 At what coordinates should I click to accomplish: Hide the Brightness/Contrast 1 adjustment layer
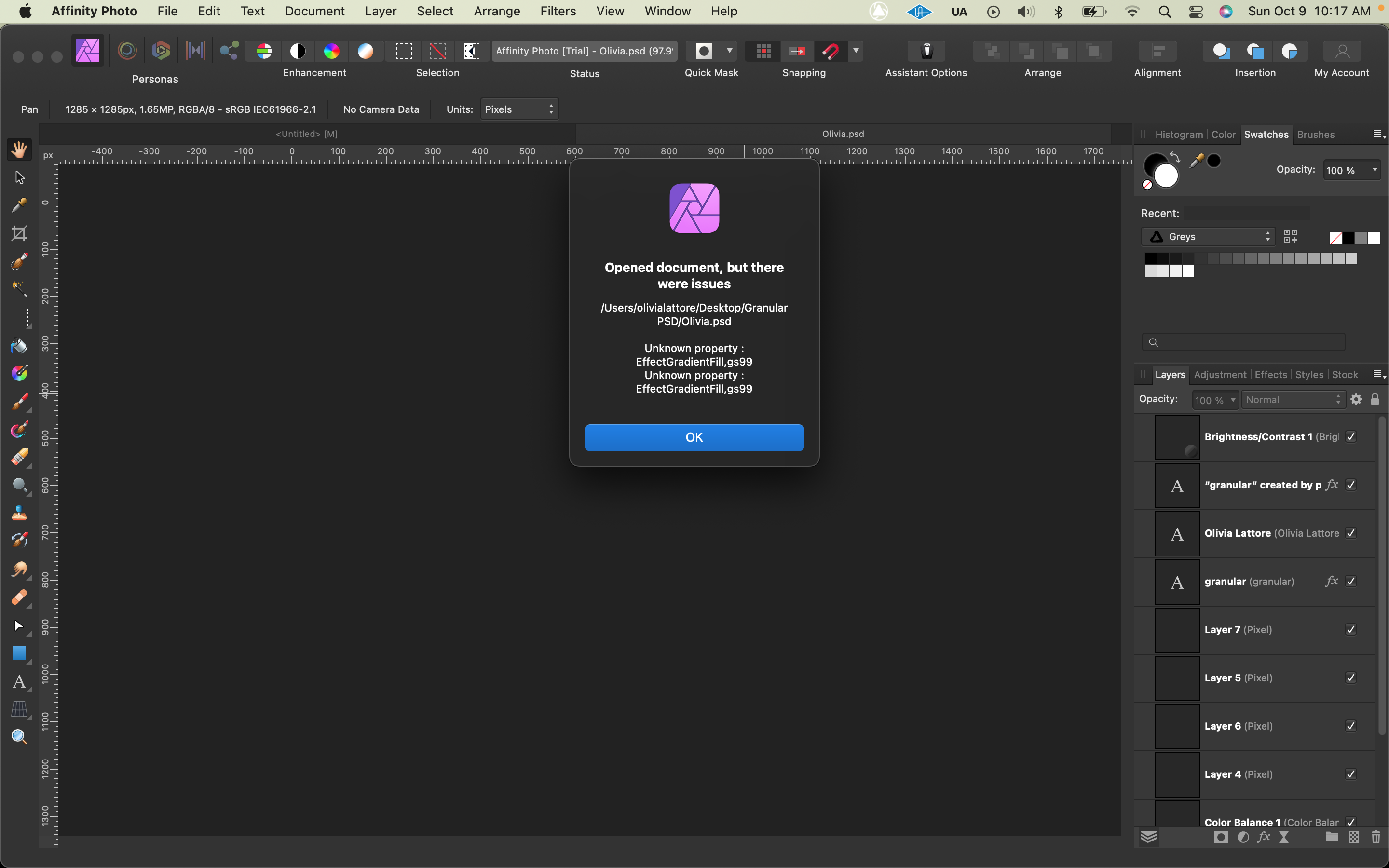pos(1350,436)
